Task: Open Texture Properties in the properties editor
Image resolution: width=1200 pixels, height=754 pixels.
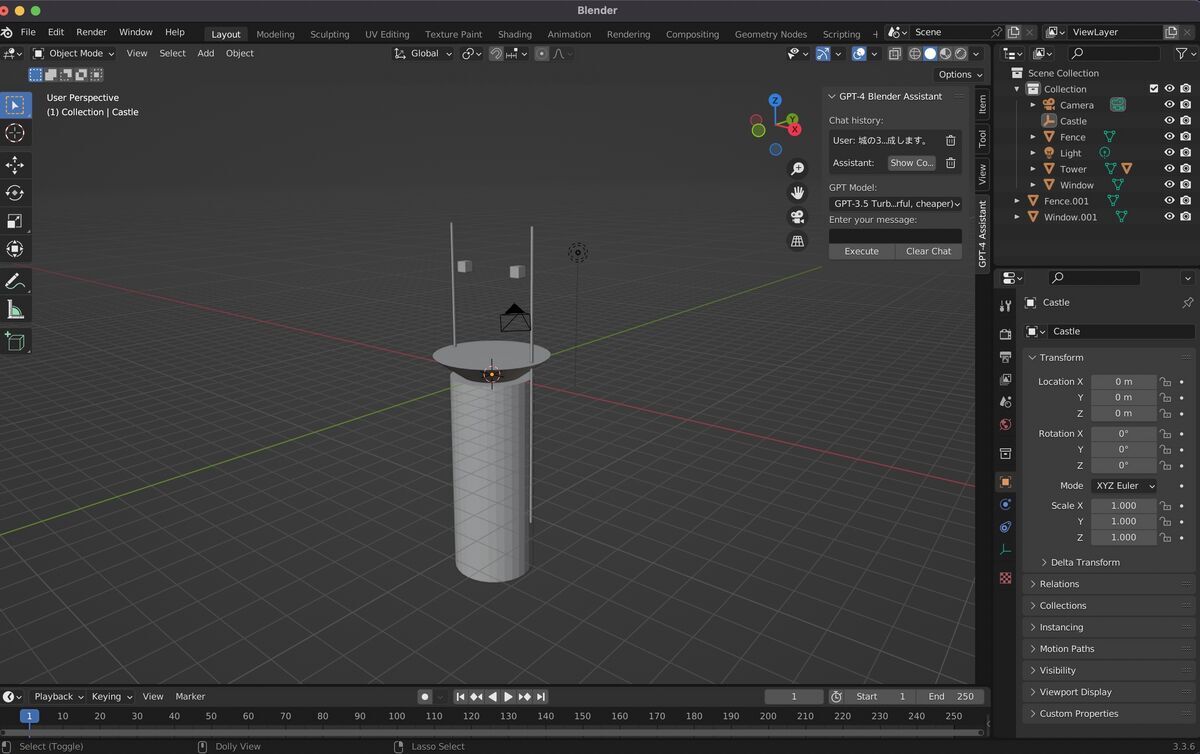Action: point(1005,577)
